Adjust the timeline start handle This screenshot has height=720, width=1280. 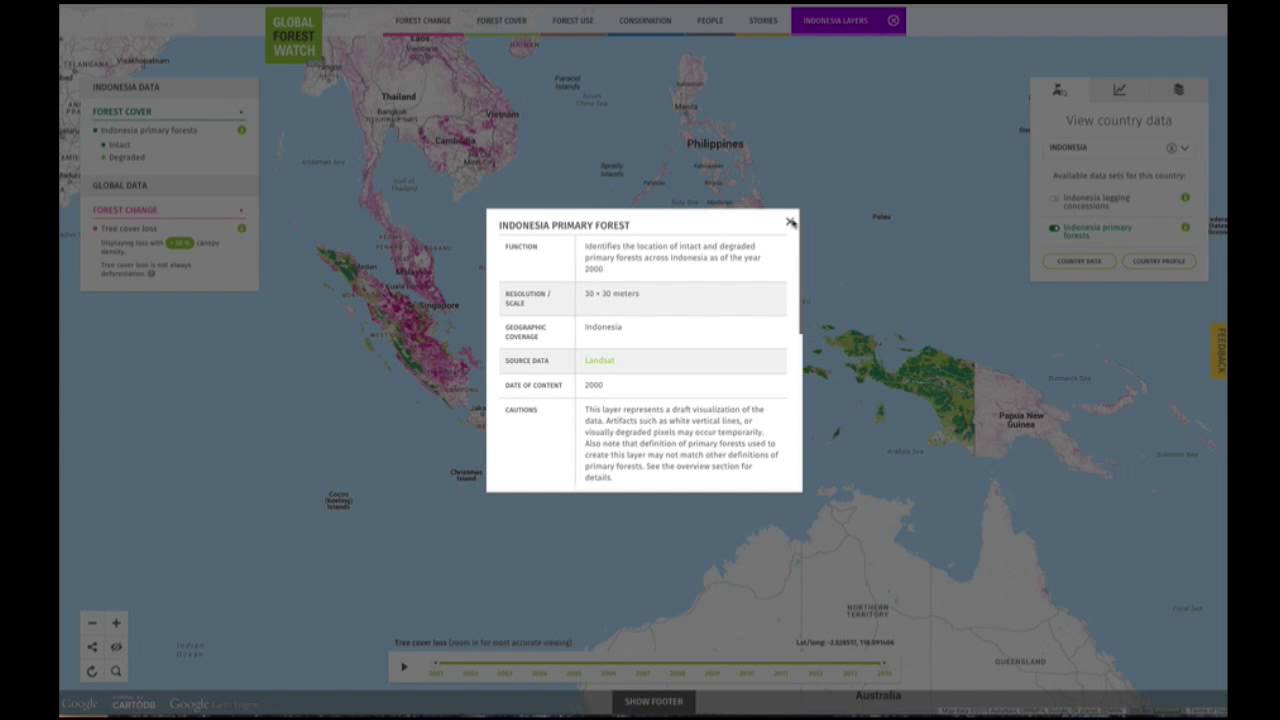(436, 662)
